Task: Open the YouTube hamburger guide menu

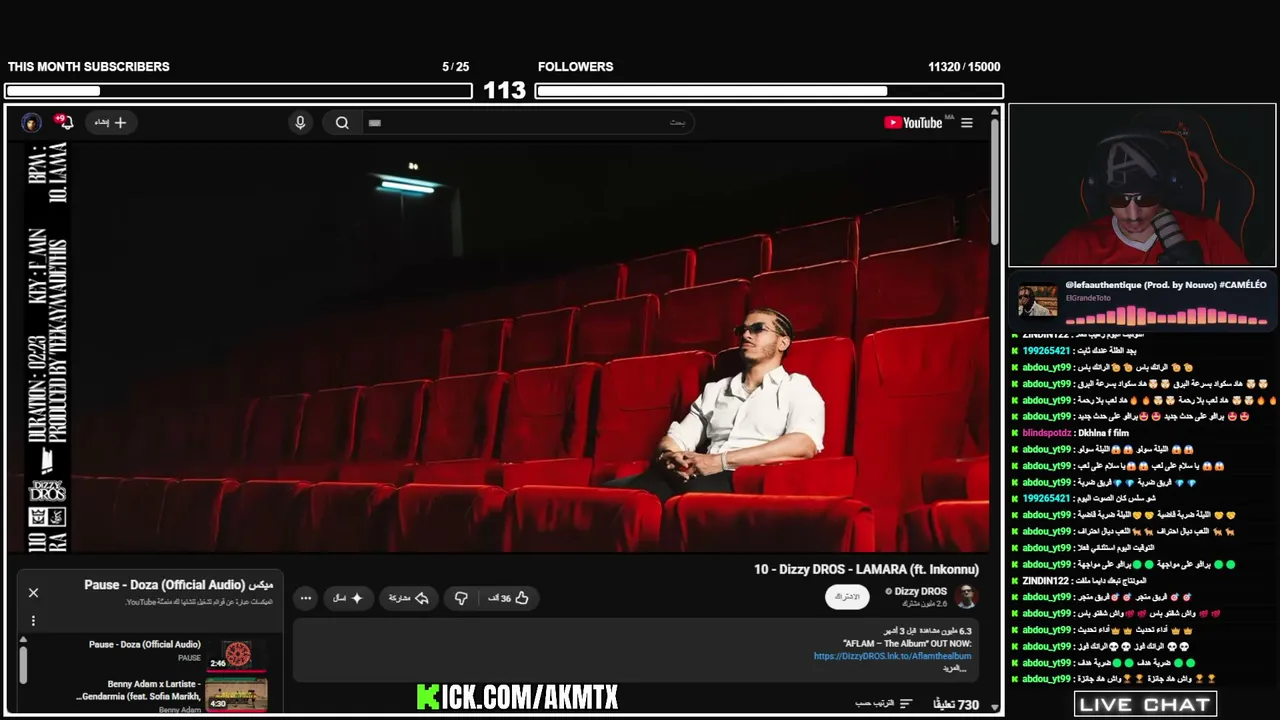Action: pos(967,123)
